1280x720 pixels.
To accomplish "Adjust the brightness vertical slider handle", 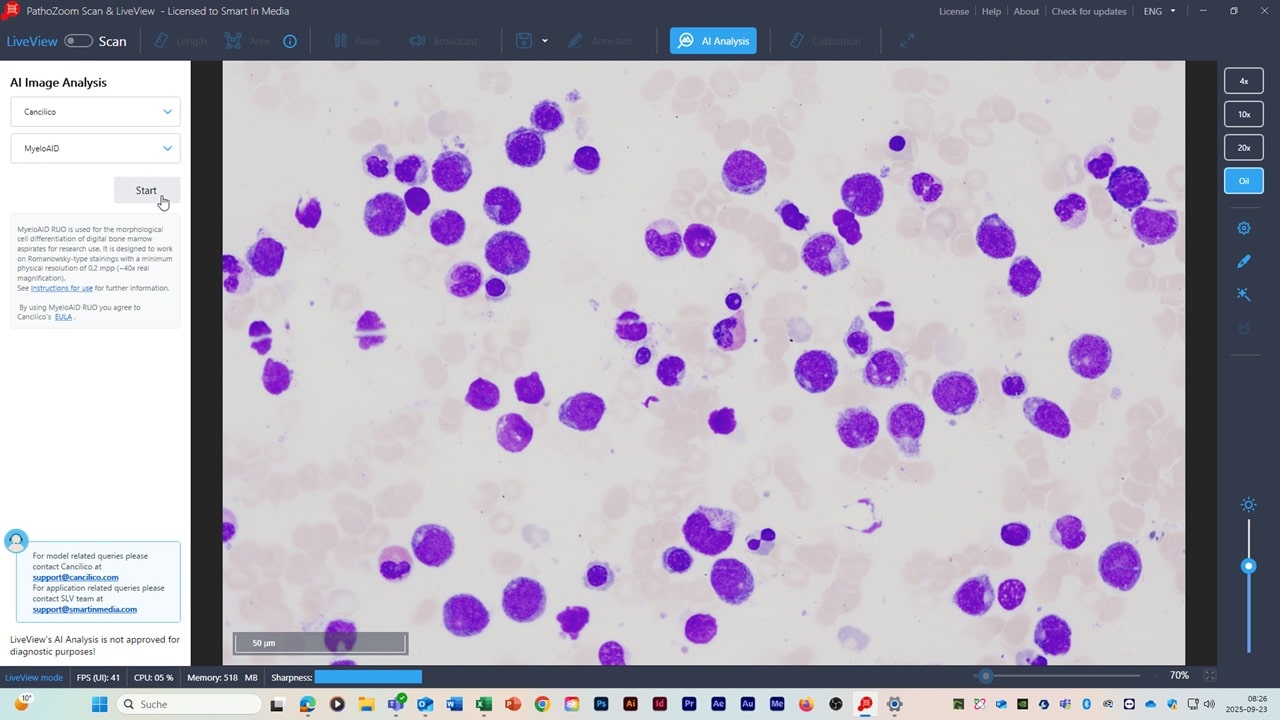I will [1248, 566].
